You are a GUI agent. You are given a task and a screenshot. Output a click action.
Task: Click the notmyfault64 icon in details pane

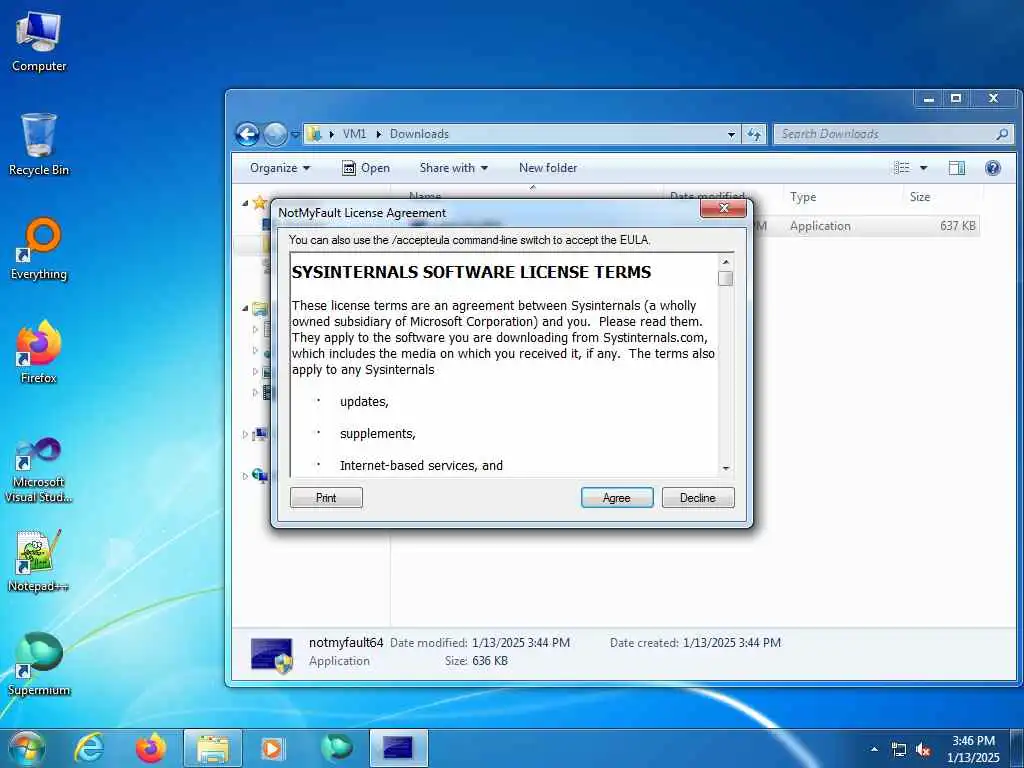tap(272, 654)
